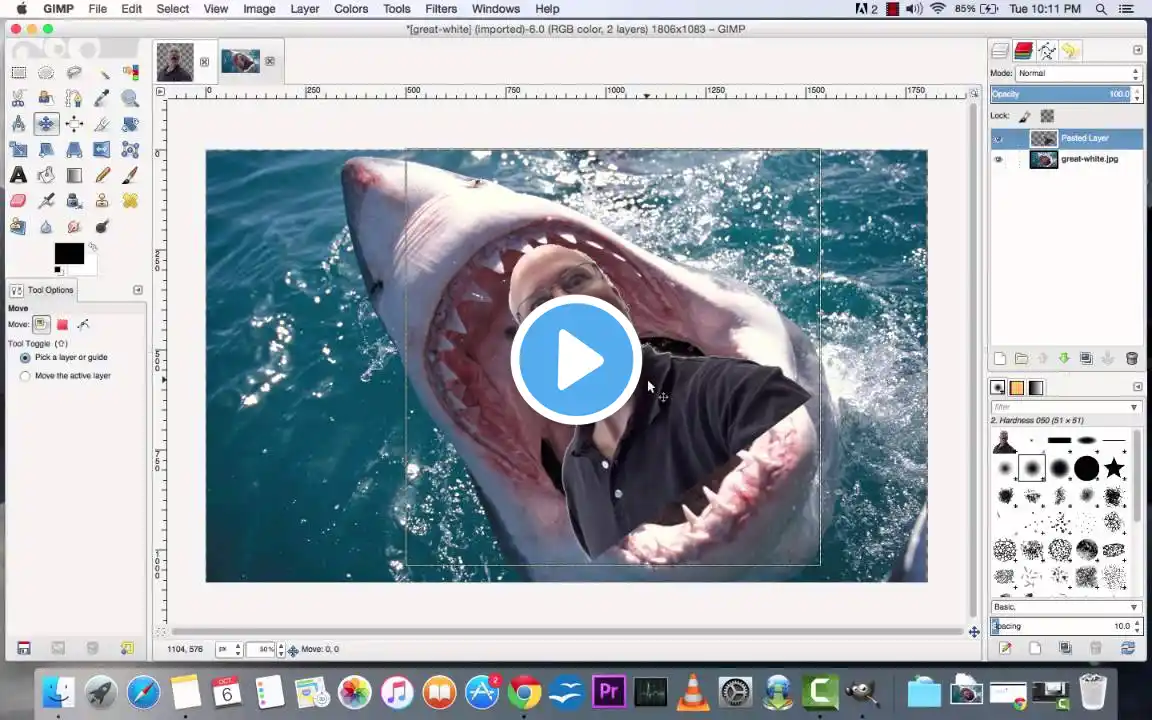
Task: Open the brush filter dropdown arrow
Action: [x=1133, y=407]
